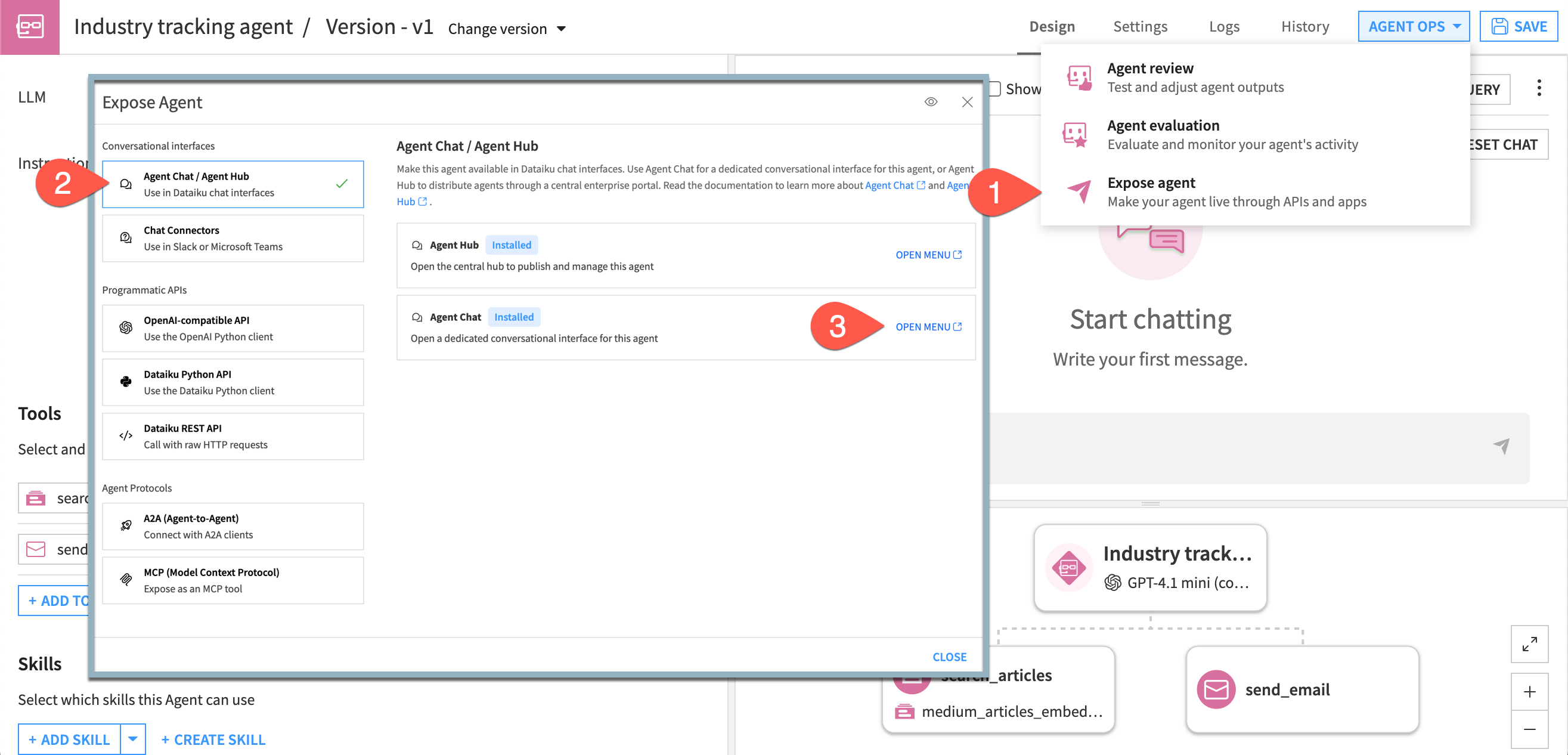Select Expose agent menu entry
The height and width of the screenshot is (755, 1568).
tap(1254, 192)
